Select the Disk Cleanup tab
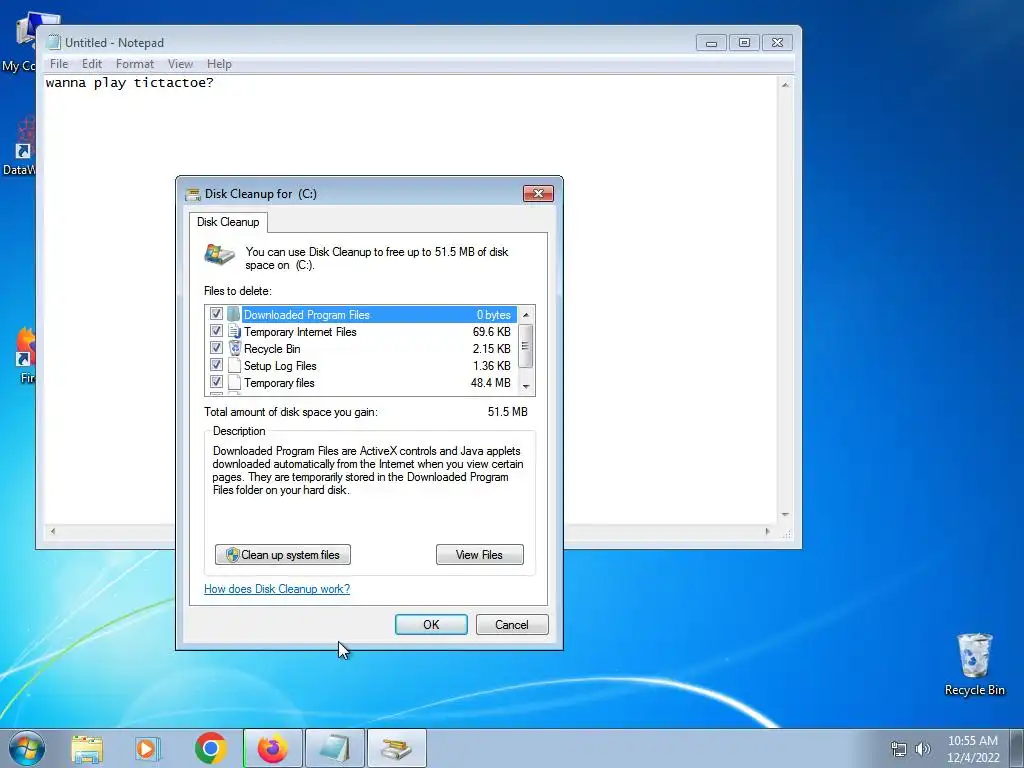The image size is (1024, 768). point(228,222)
